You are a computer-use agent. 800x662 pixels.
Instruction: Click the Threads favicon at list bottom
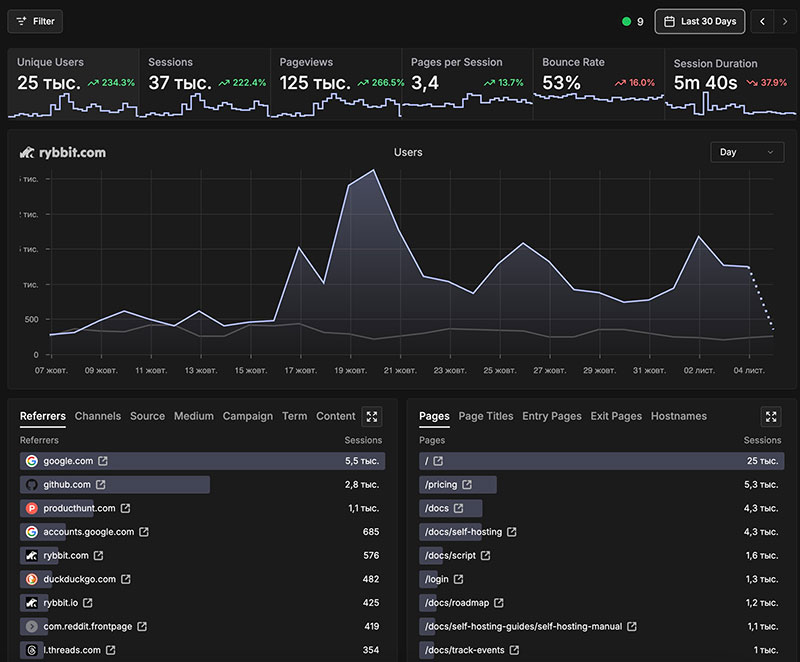[30, 650]
